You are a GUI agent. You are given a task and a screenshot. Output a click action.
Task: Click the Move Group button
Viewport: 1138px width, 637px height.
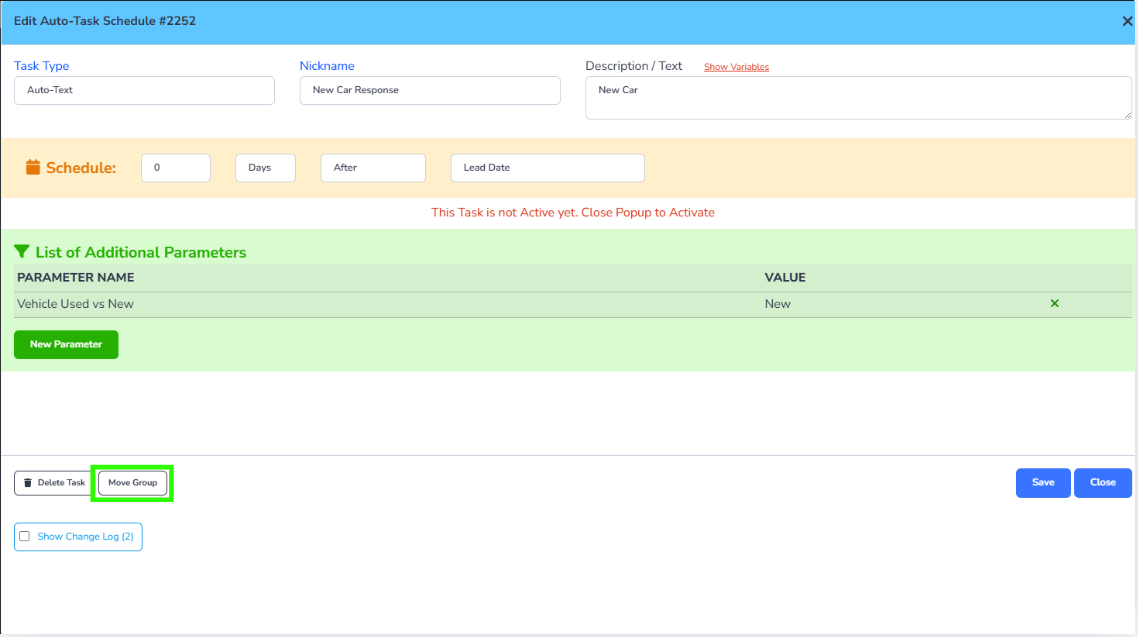click(x=133, y=482)
